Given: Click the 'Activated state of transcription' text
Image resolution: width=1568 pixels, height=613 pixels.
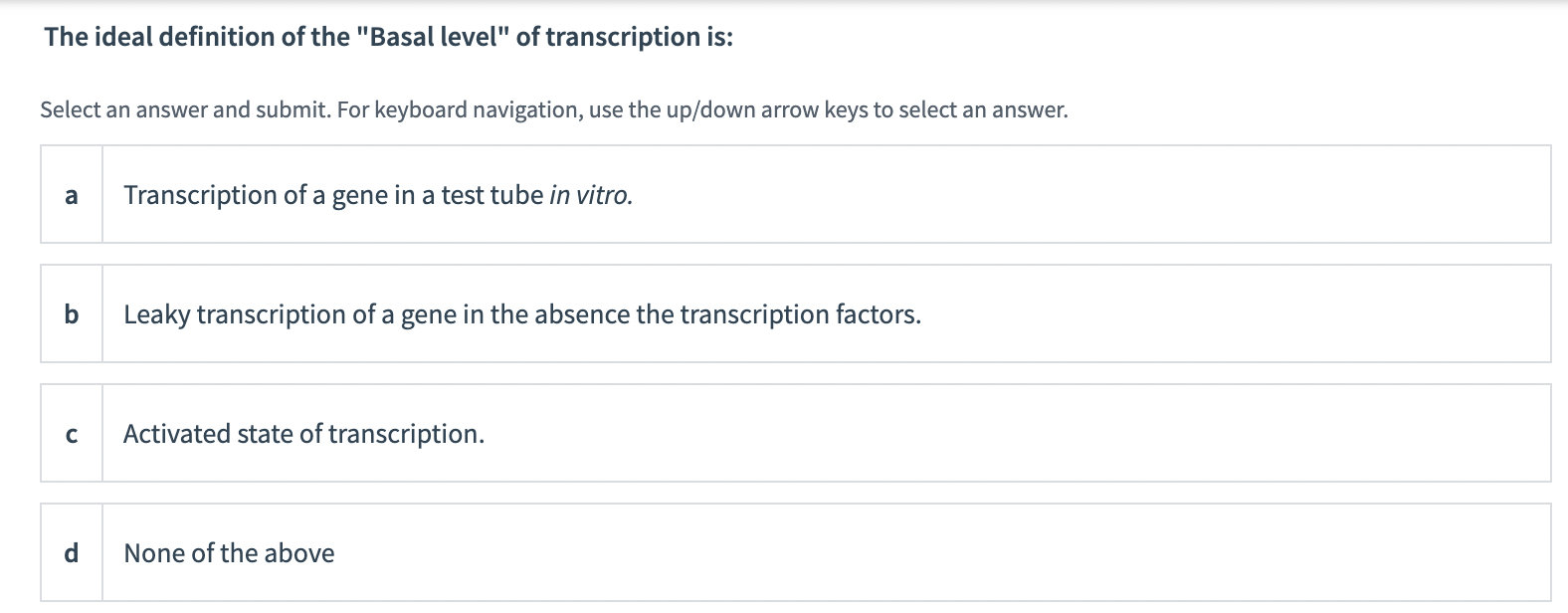Looking at the screenshot, I should pos(303,434).
